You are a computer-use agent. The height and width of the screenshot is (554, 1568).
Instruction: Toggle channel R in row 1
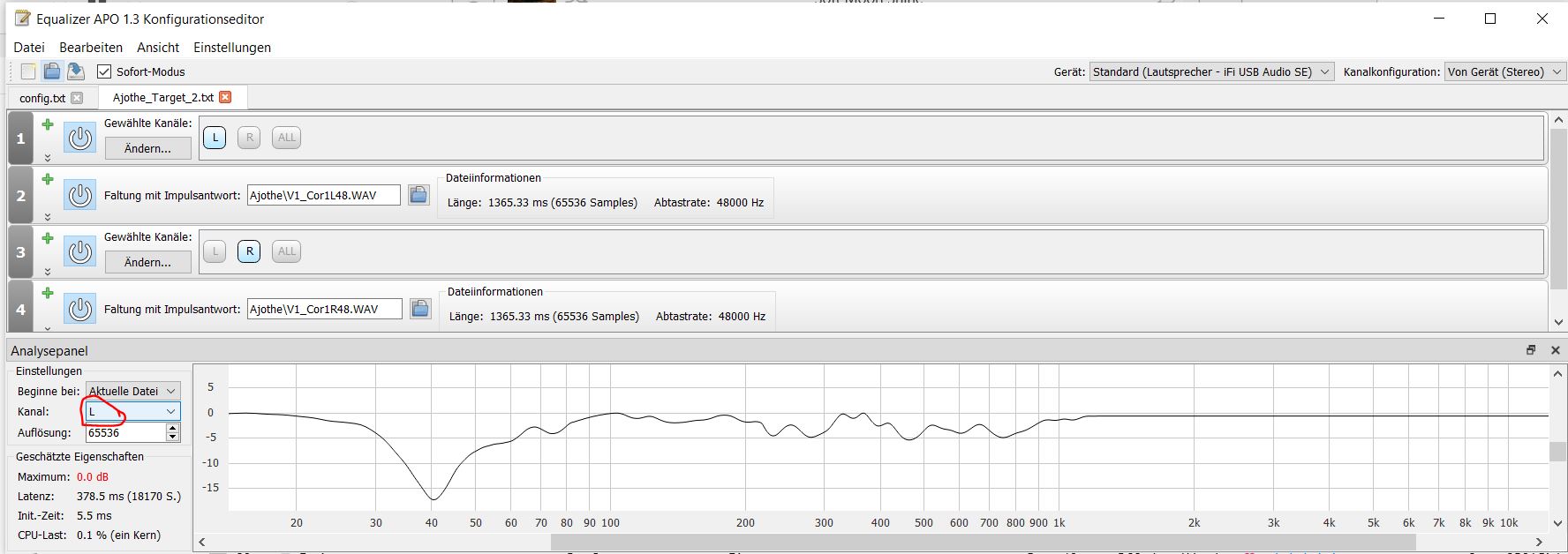click(x=249, y=138)
